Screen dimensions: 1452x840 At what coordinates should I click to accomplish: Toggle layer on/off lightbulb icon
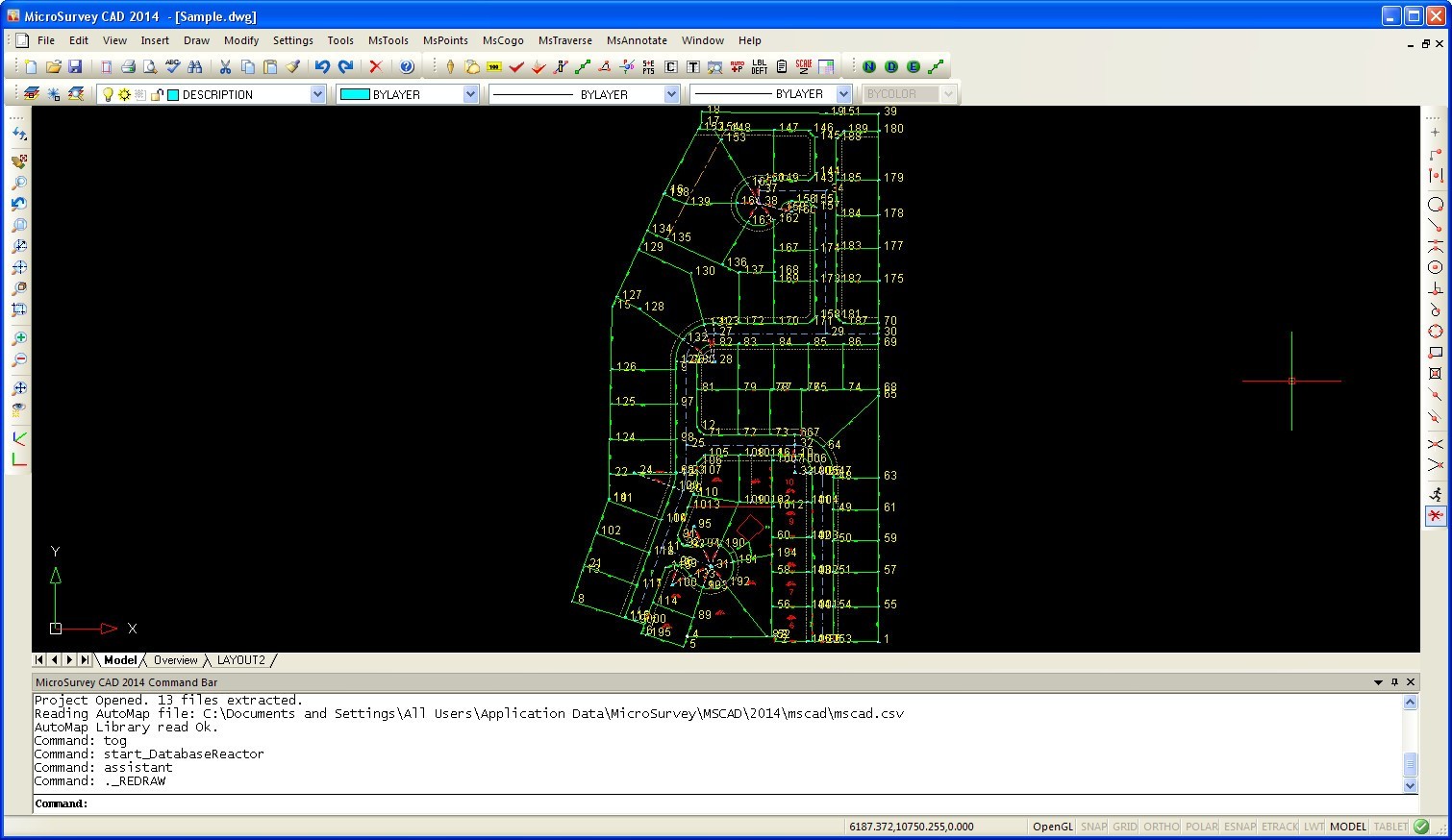(x=108, y=94)
